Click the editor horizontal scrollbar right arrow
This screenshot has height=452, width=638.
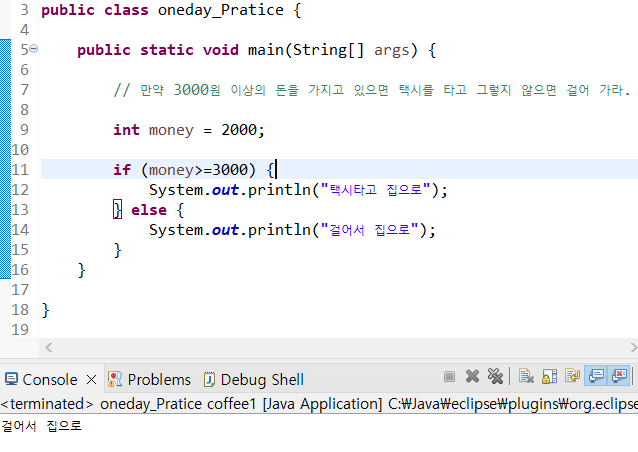click(633, 347)
